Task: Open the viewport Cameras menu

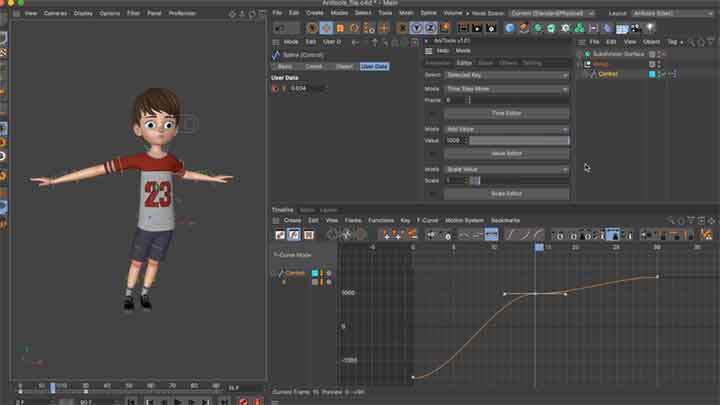Action: click(56, 13)
